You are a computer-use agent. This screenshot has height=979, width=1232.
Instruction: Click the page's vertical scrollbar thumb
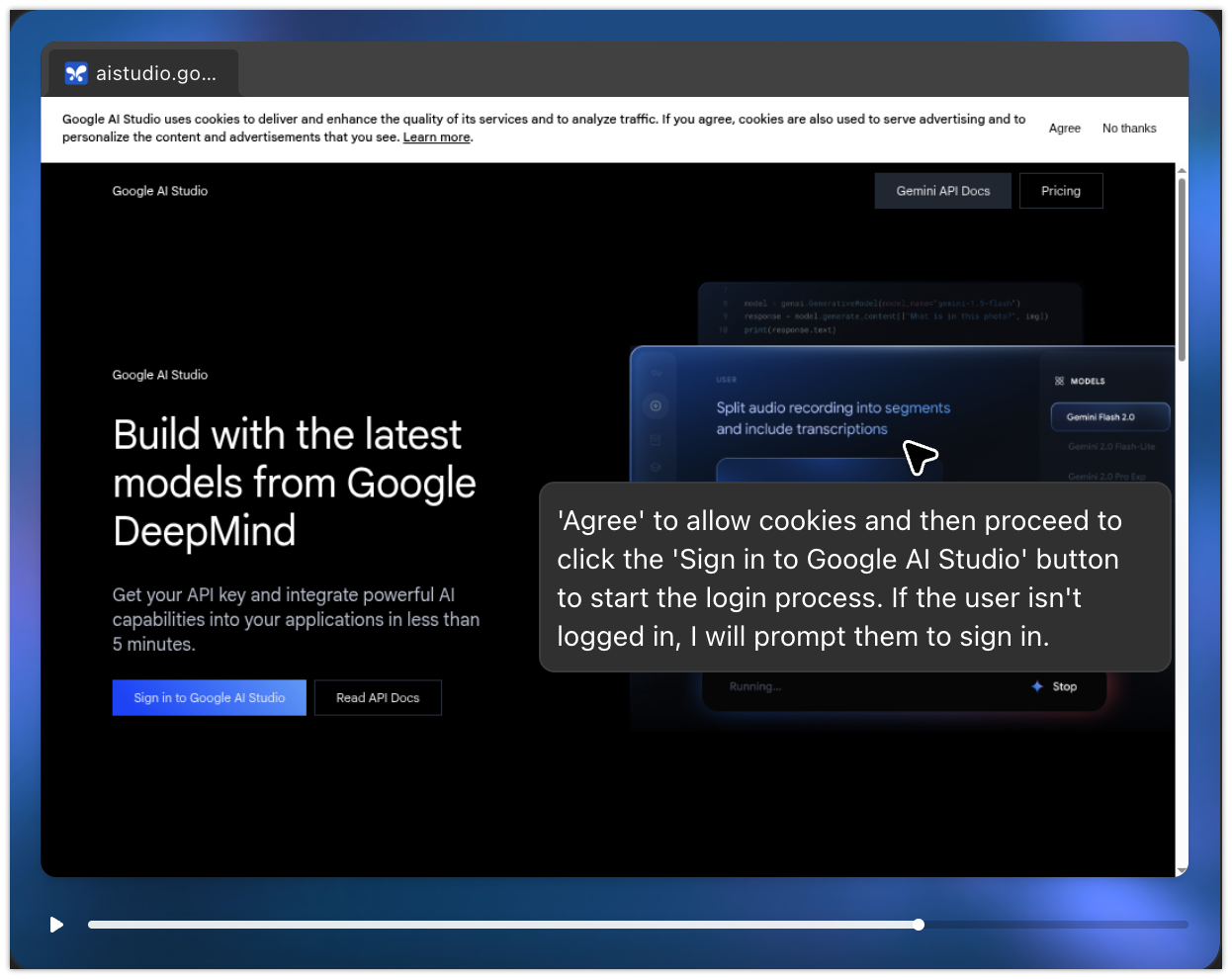(x=1182, y=269)
